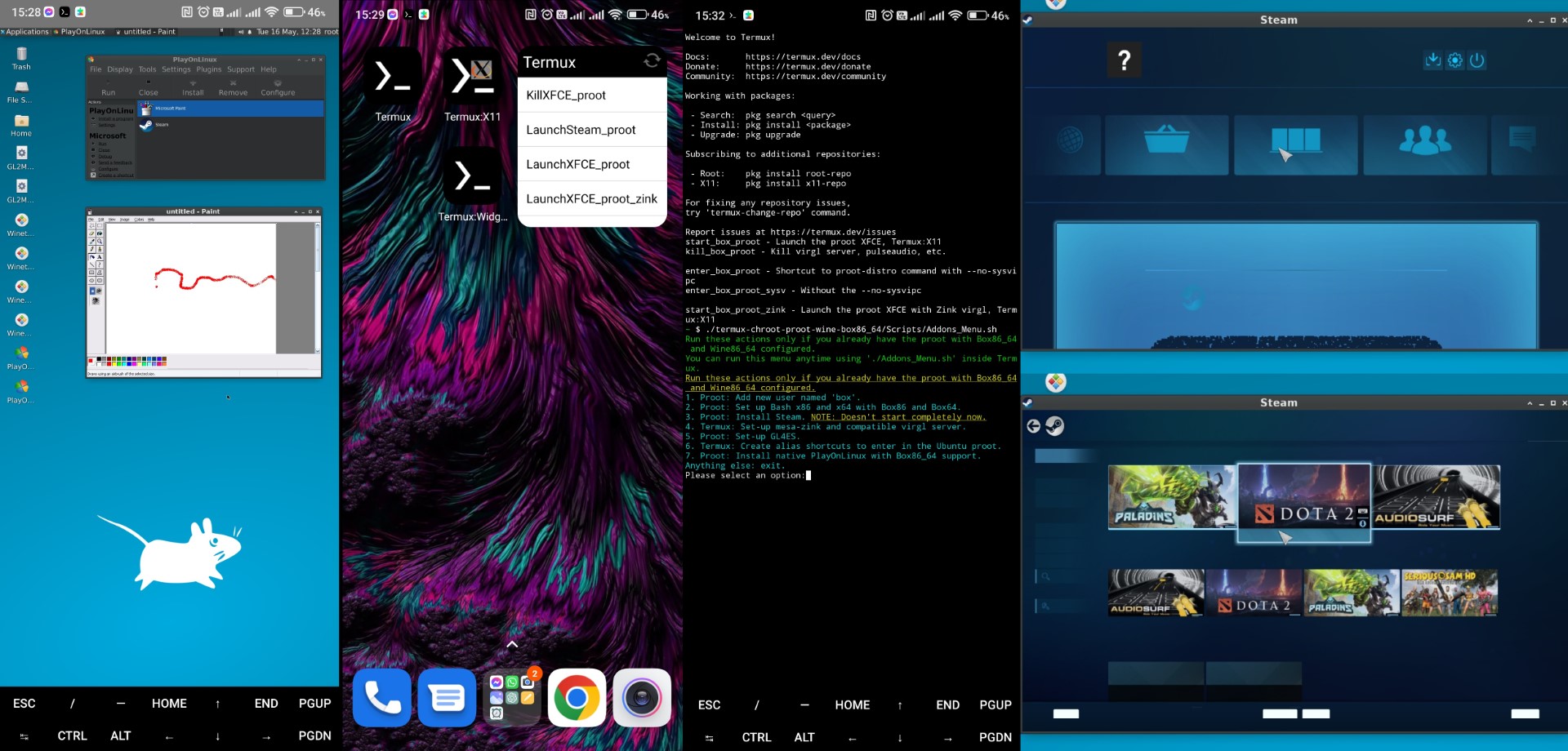Screen dimensions: 1568x751
Task: Open the Tools menu in PlayOnLinux
Action: coord(149,69)
